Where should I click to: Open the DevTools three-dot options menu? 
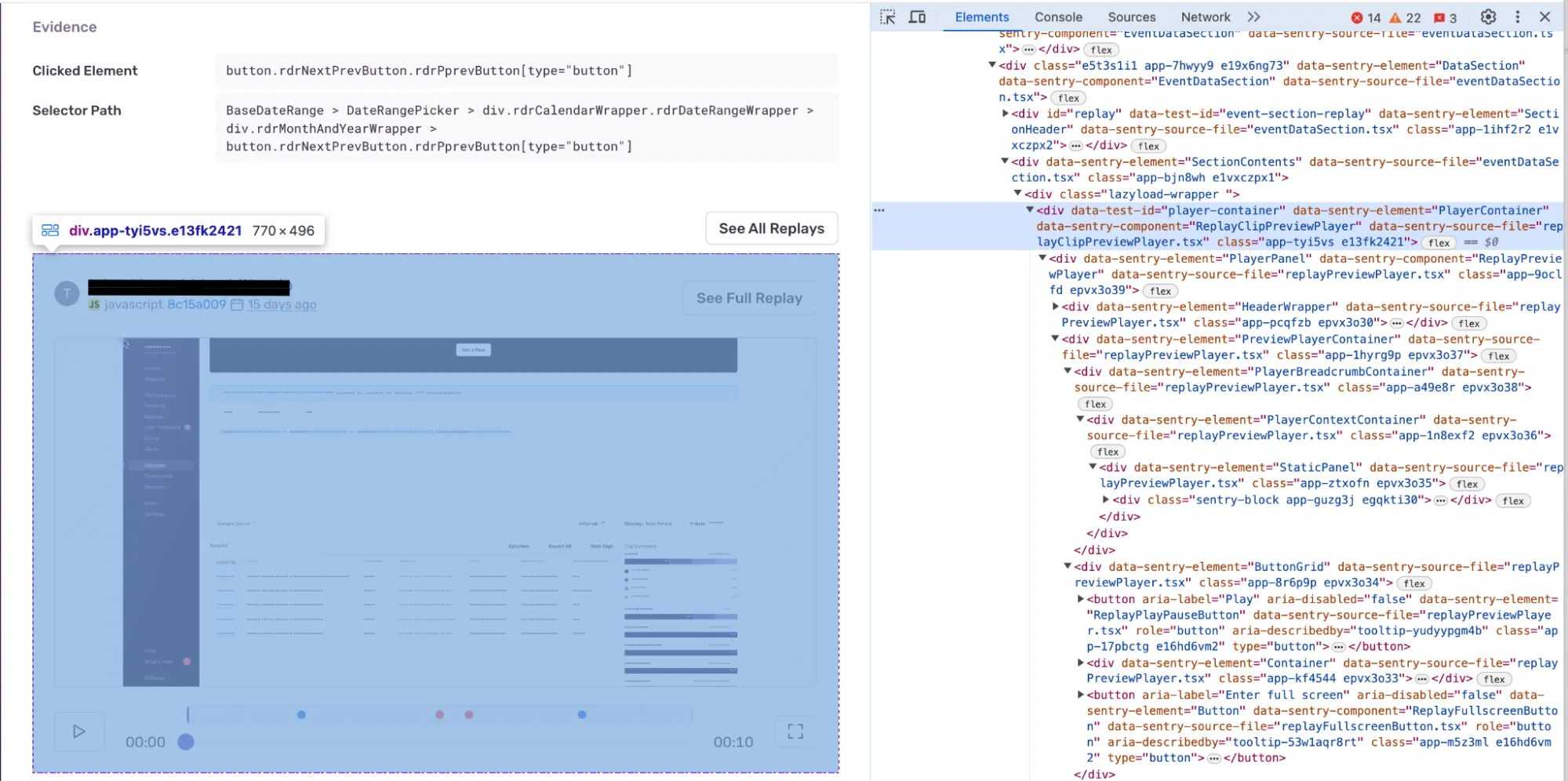pyautogui.click(x=1518, y=16)
